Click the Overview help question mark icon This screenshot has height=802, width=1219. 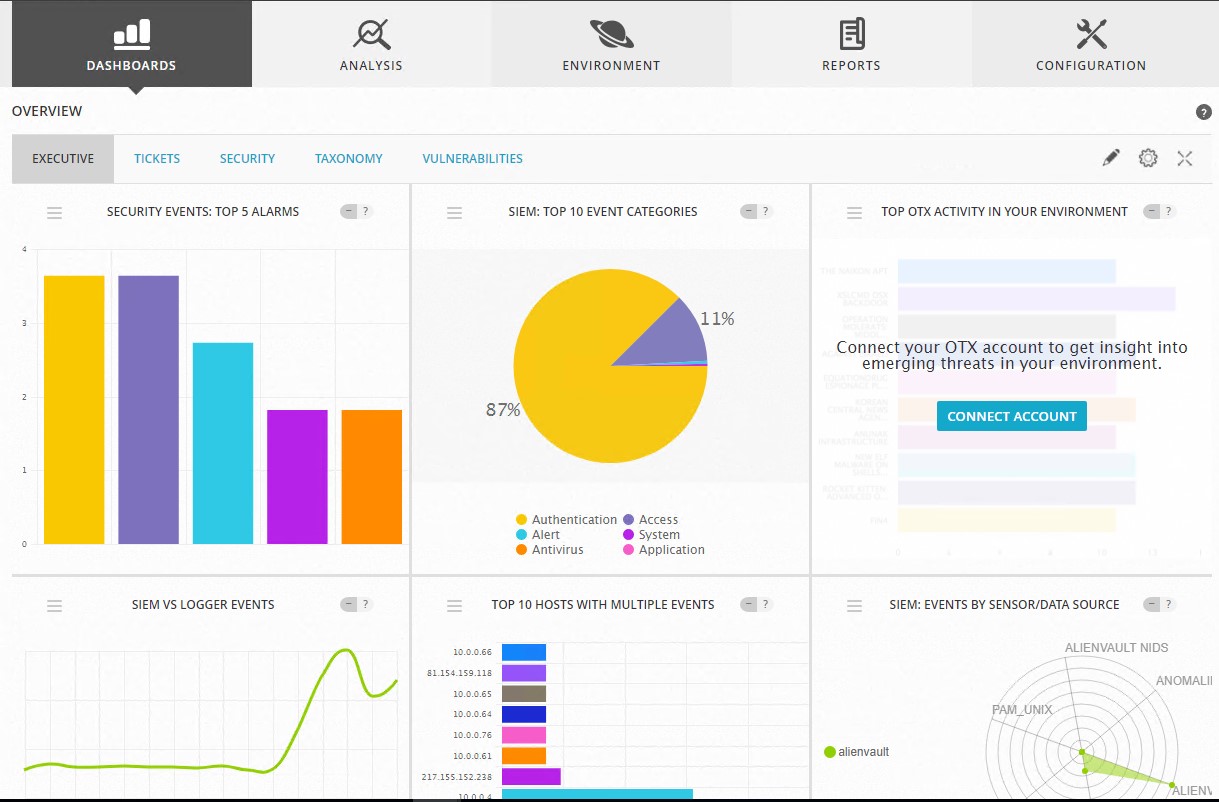(x=1203, y=112)
